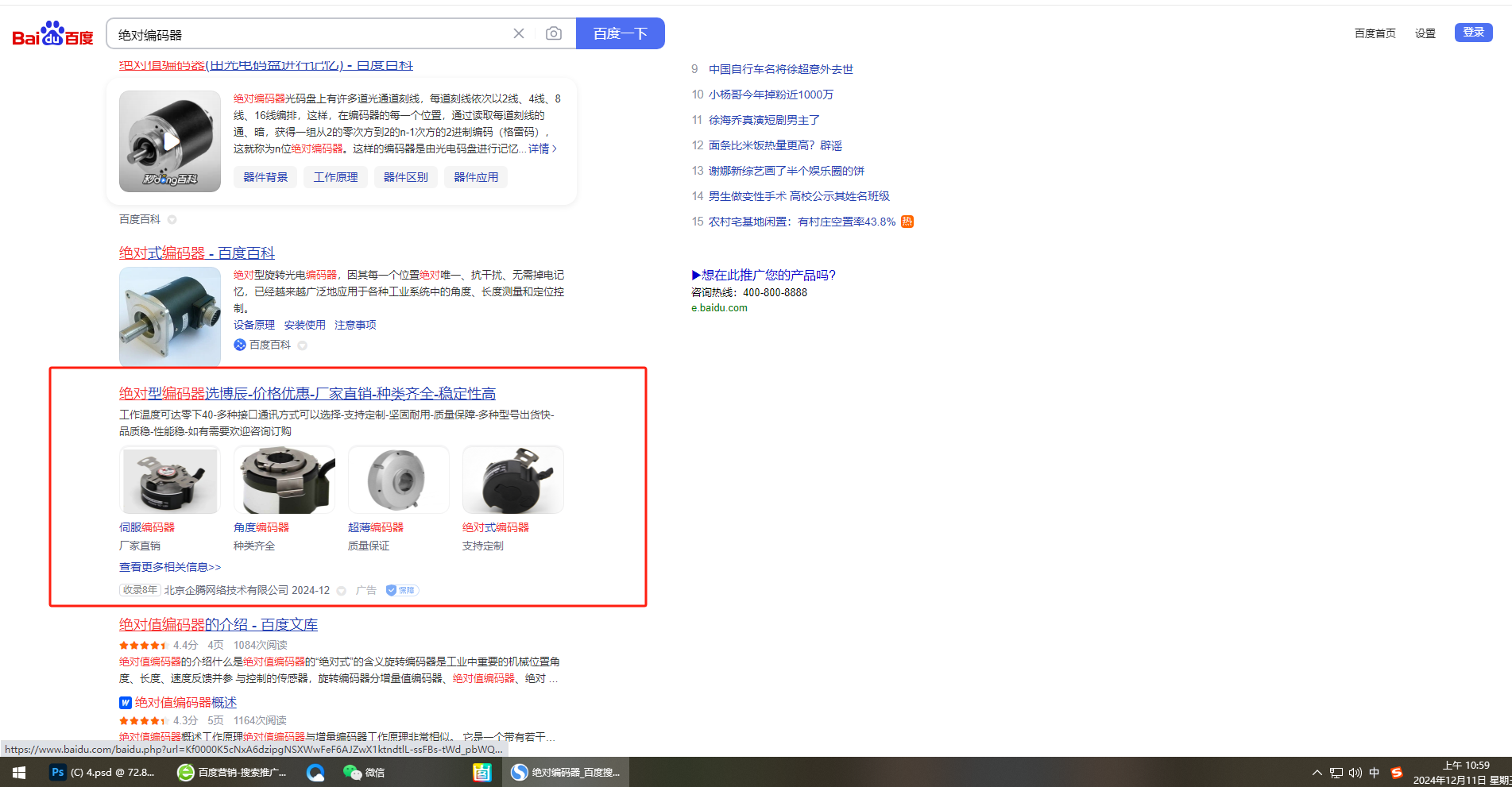Open hot search 农村宅基地闲置 item

click(802, 222)
